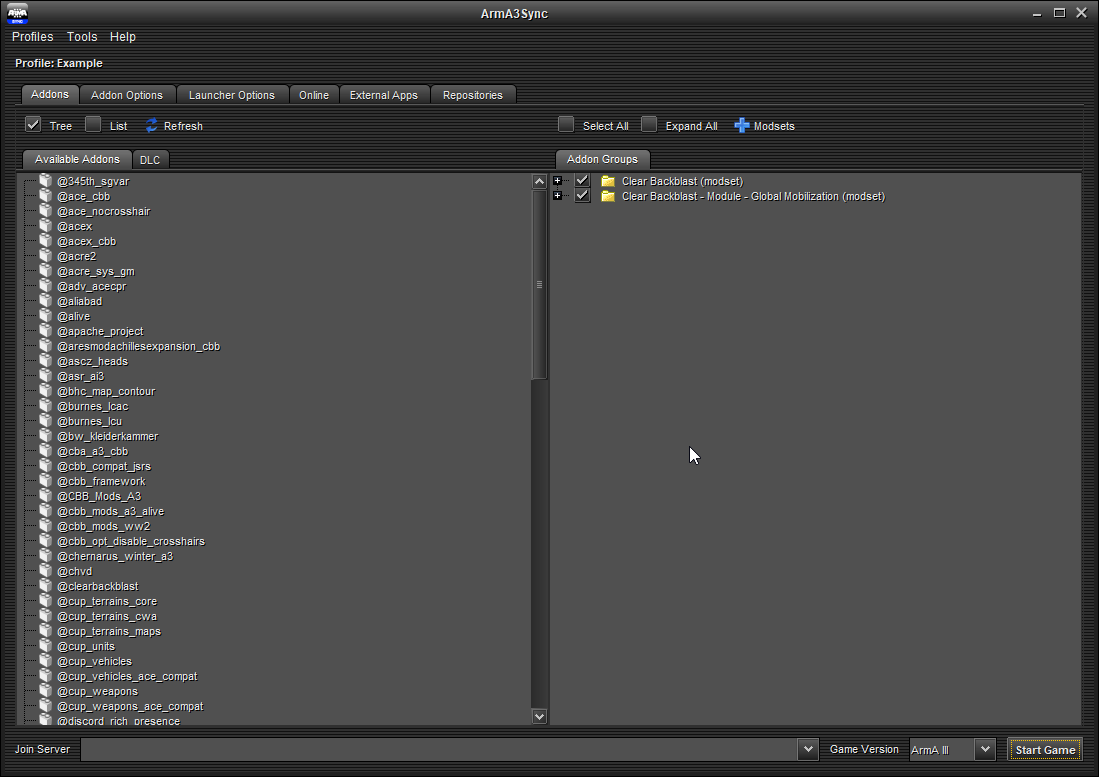The height and width of the screenshot is (777, 1099).
Task: Click the Start Game button
Action: [1045, 750]
